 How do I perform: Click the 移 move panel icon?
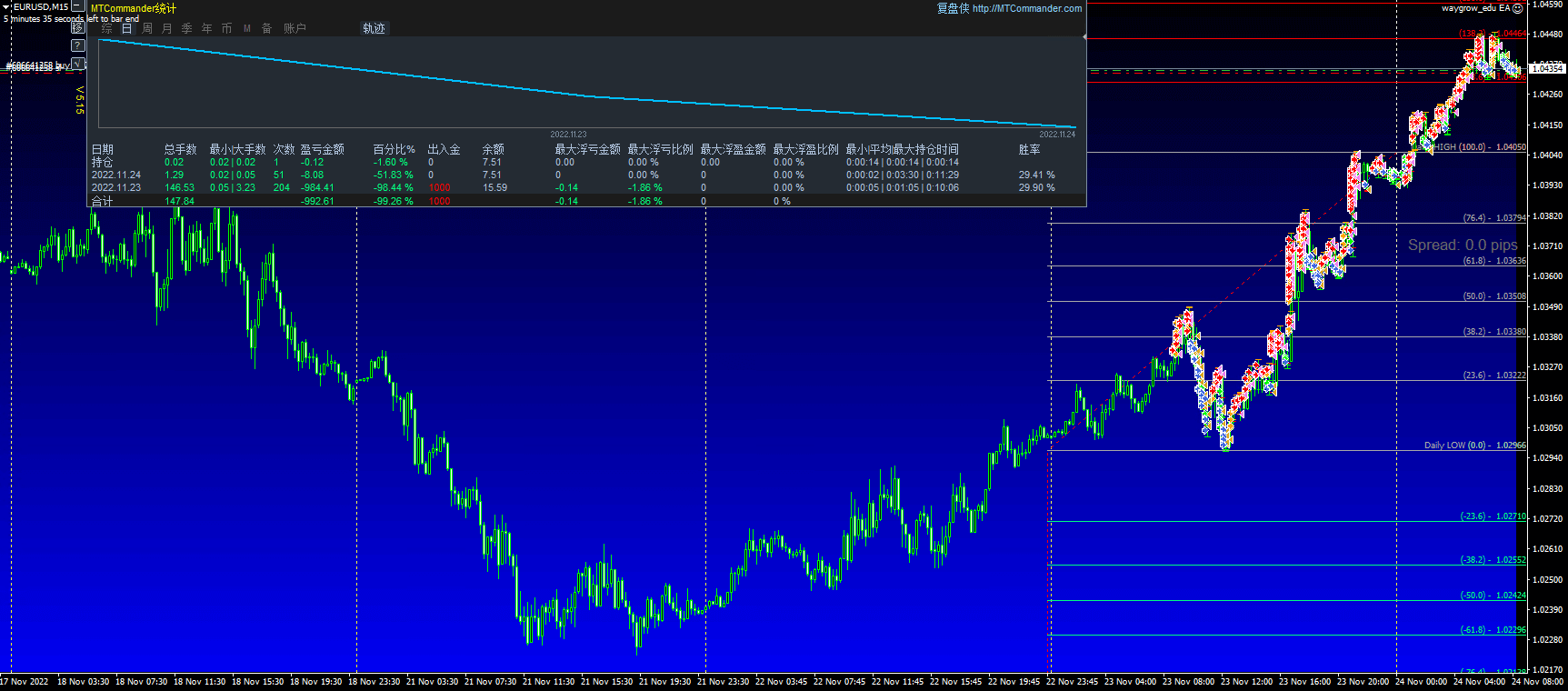pyautogui.click(x=78, y=27)
